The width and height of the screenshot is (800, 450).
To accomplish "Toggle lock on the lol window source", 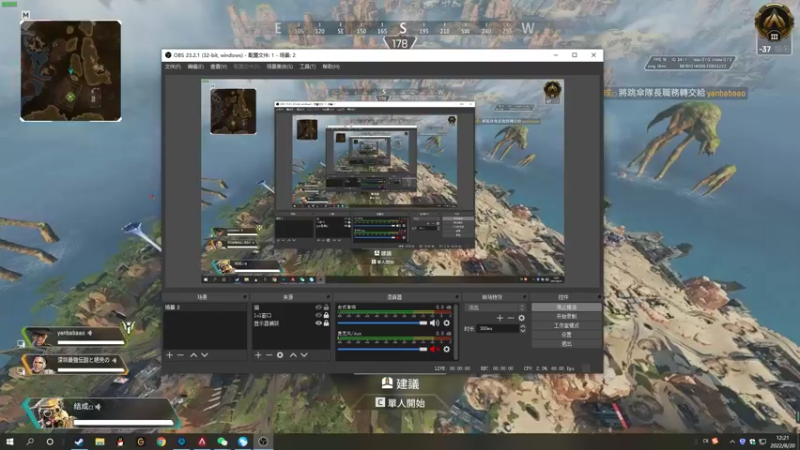I will coord(327,315).
